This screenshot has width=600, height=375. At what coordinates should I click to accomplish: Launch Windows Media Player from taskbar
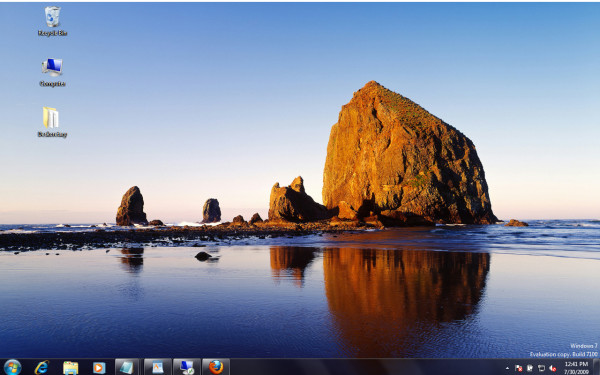click(99, 368)
